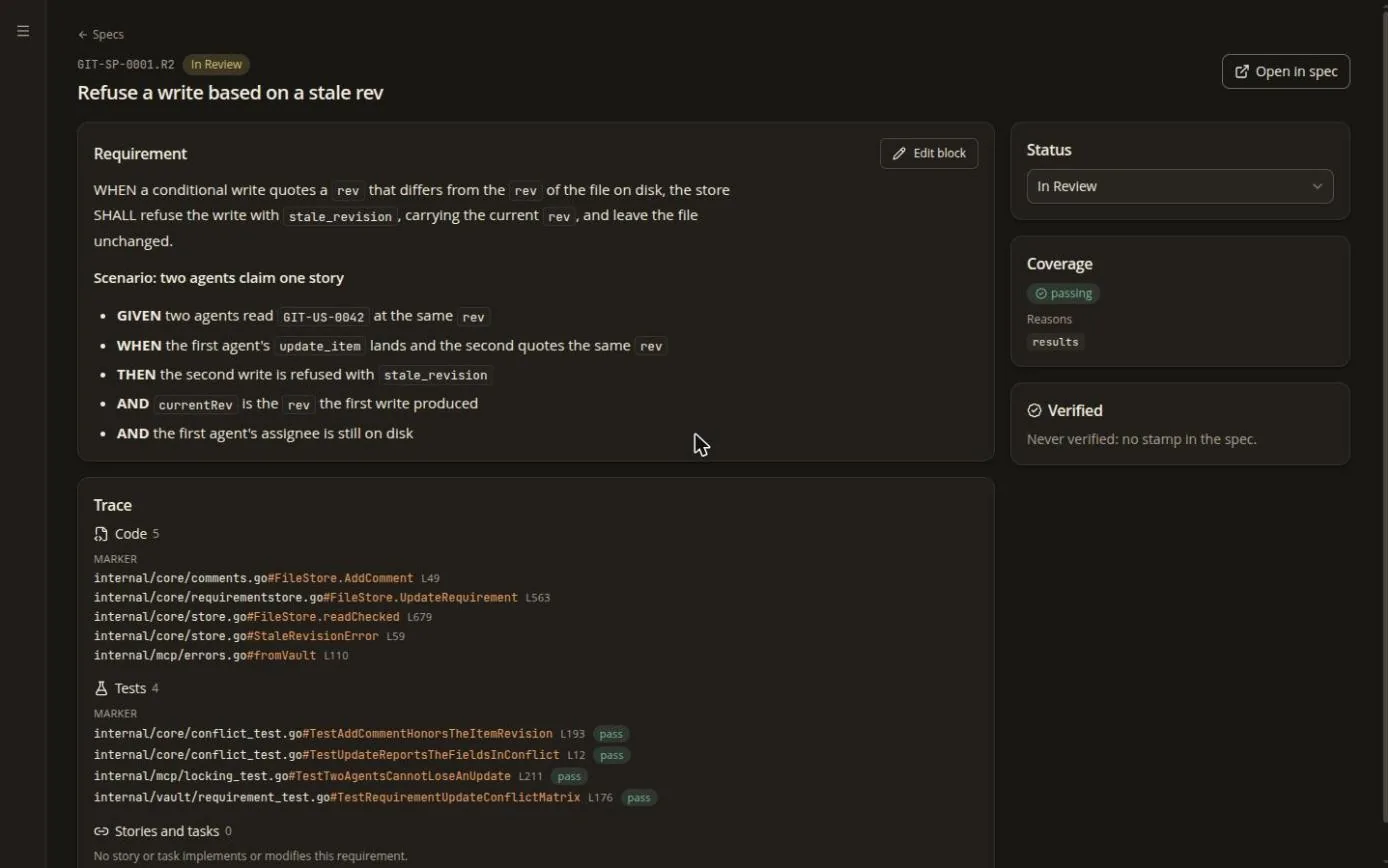Click the Verified check icon
The height and width of the screenshot is (868, 1388).
1034,411
